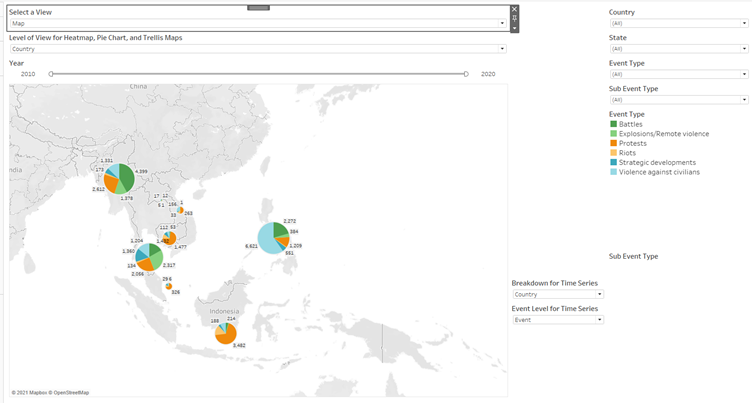Image resolution: width=752 pixels, height=403 pixels.
Task: Click the OpenStreetMap attribution link
Action: pos(70,392)
